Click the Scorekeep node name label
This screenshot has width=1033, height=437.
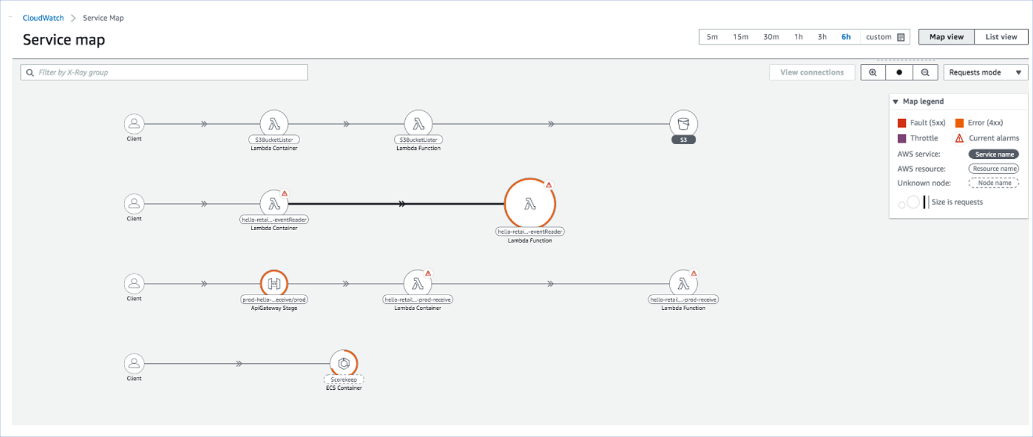(343, 380)
